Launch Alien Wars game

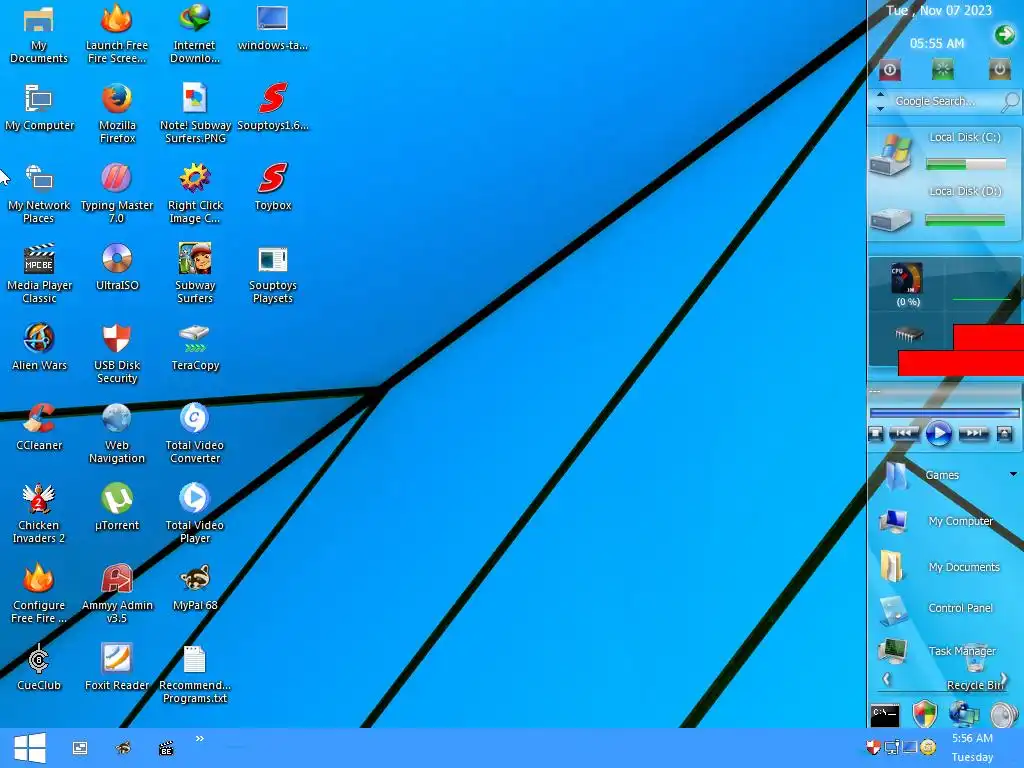(39, 347)
